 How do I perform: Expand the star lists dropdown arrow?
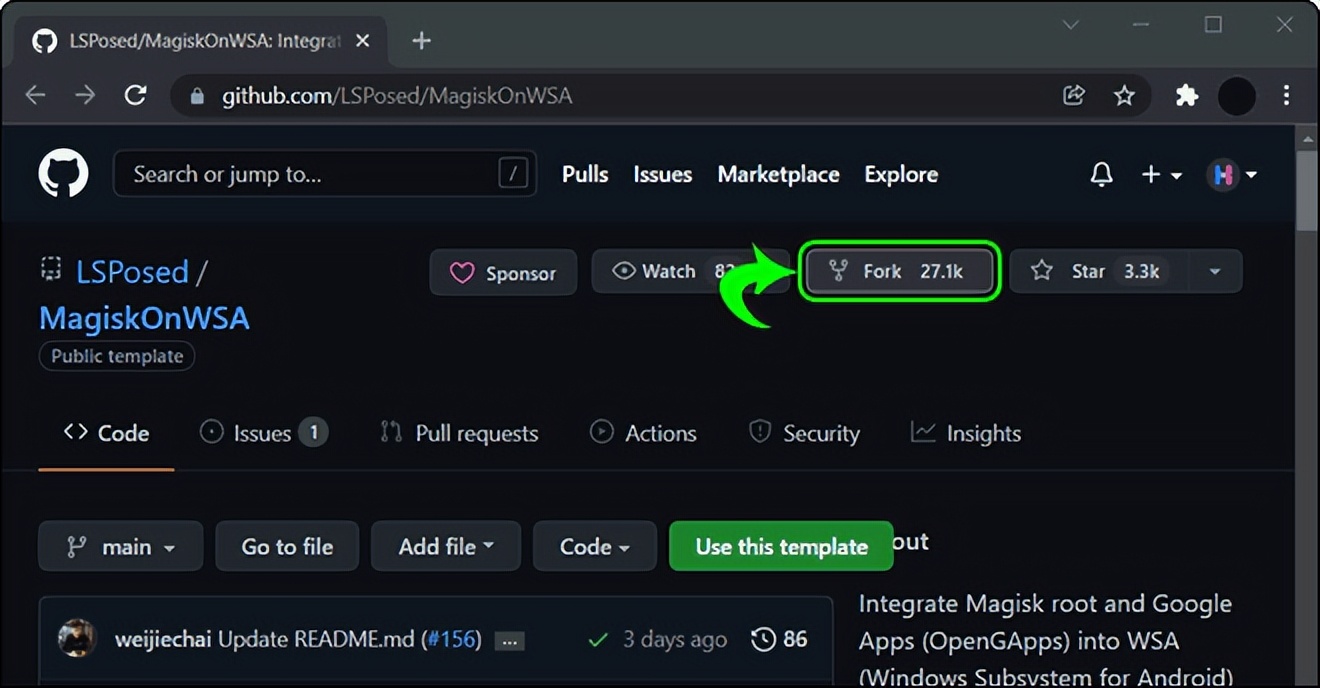tap(1215, 271)
